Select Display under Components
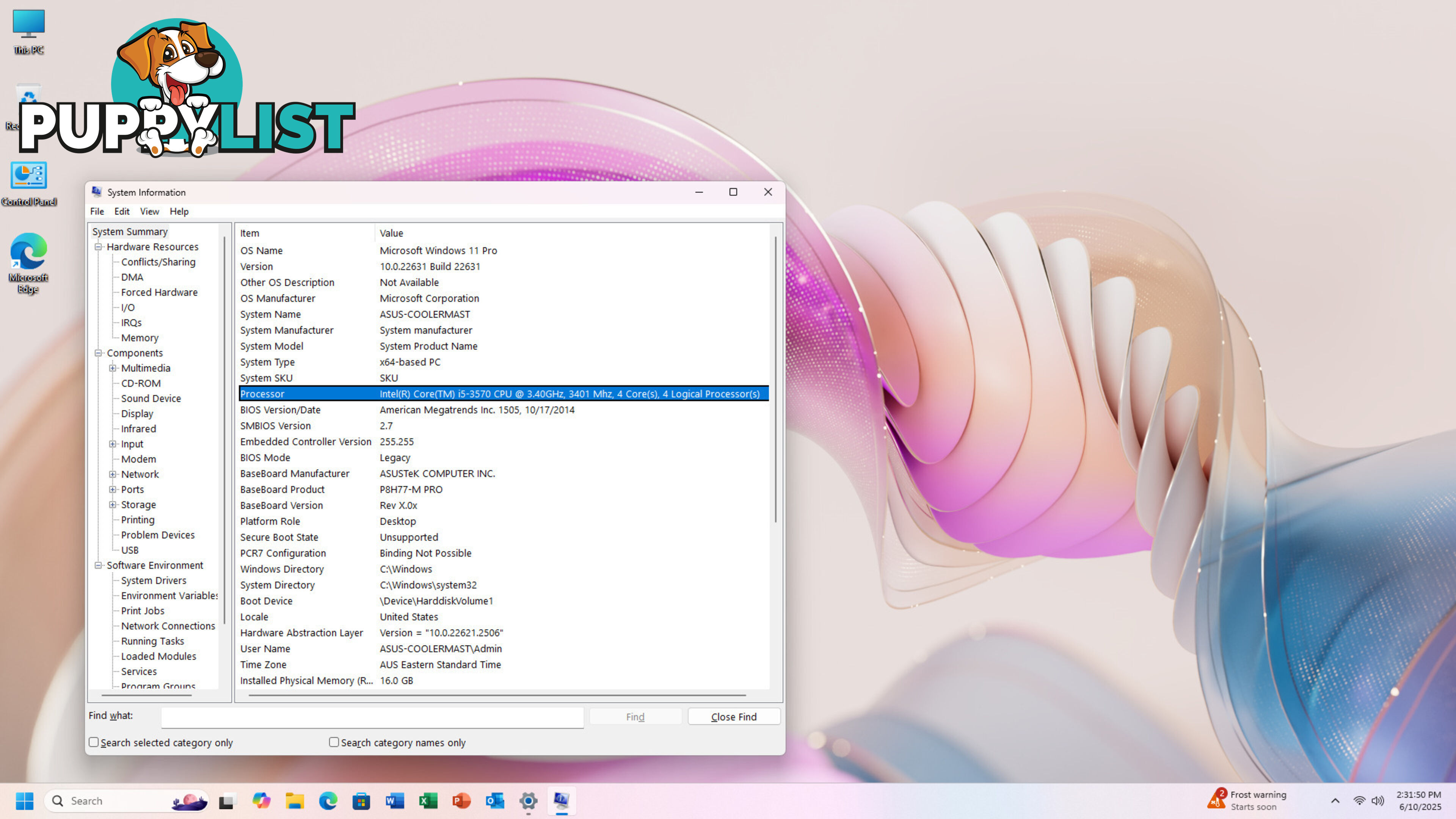Viewport: 1456px width, 819px height. click(137, 414)
